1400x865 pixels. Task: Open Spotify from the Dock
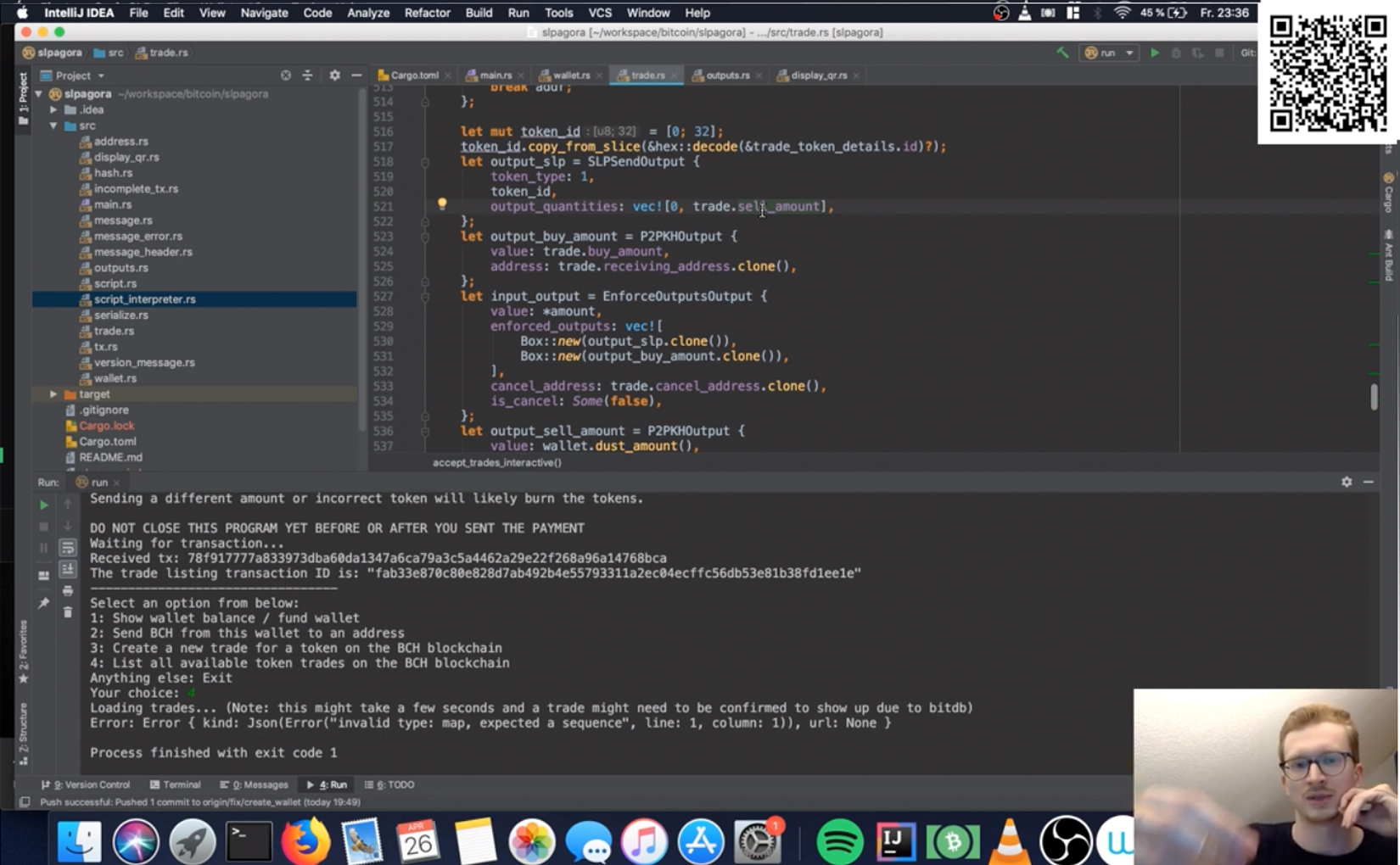click(839, 841)
